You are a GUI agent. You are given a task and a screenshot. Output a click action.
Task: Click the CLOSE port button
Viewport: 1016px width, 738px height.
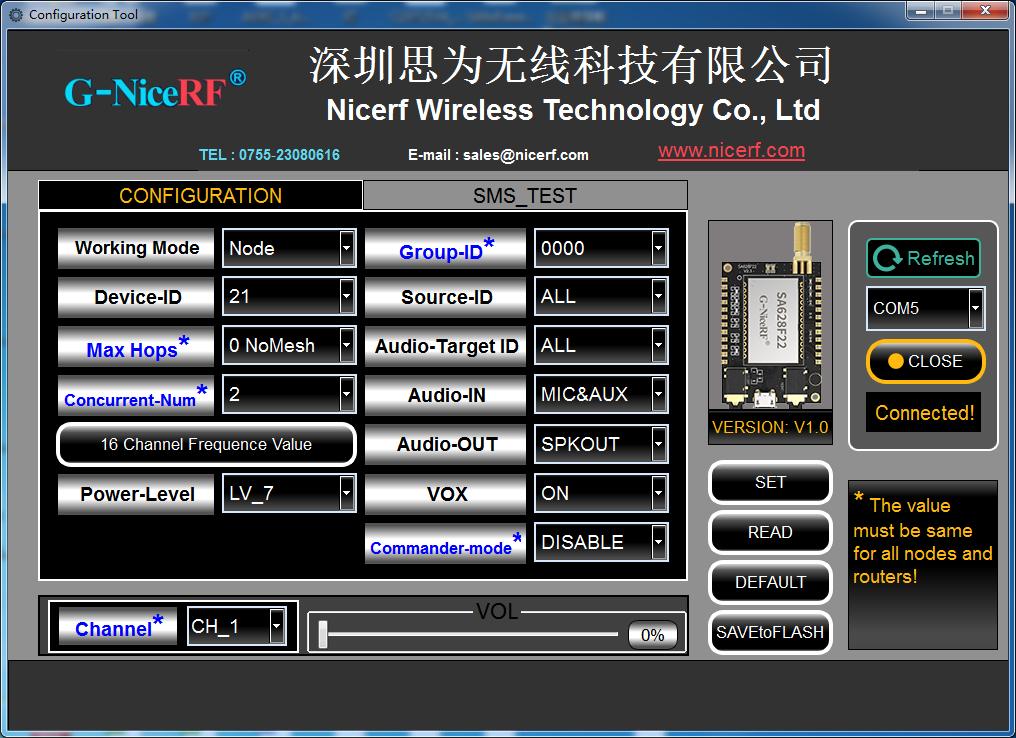click(925, 361)
